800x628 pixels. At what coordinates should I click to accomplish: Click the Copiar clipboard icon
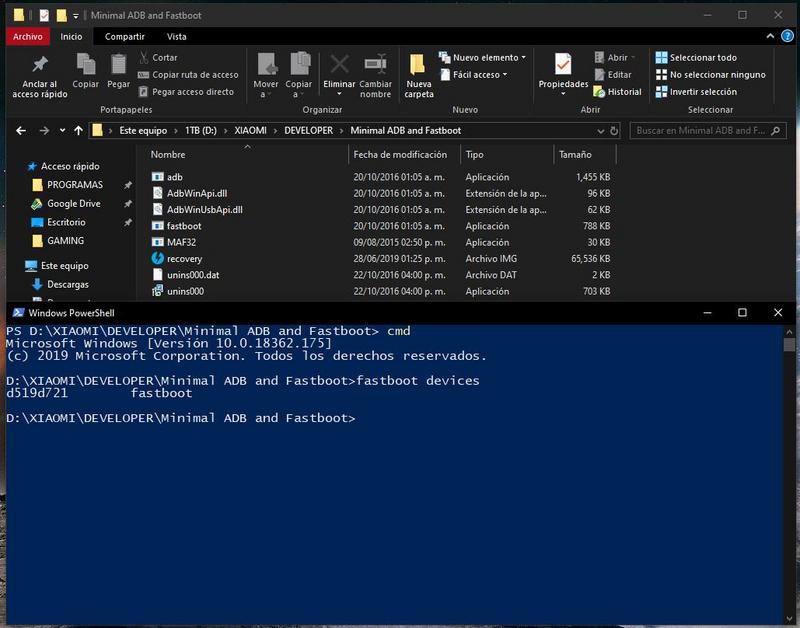click(86, 65)
